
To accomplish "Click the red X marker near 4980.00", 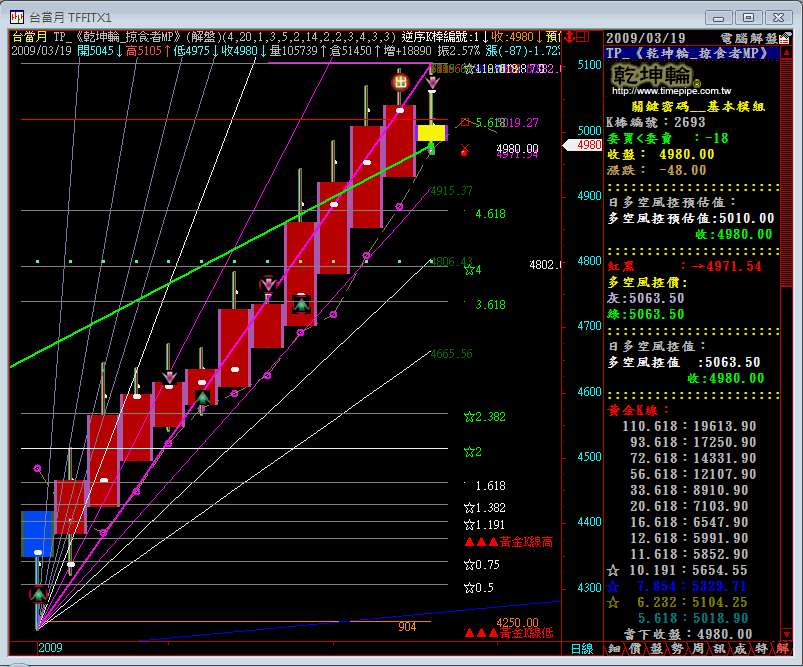I will coord(464,150).
